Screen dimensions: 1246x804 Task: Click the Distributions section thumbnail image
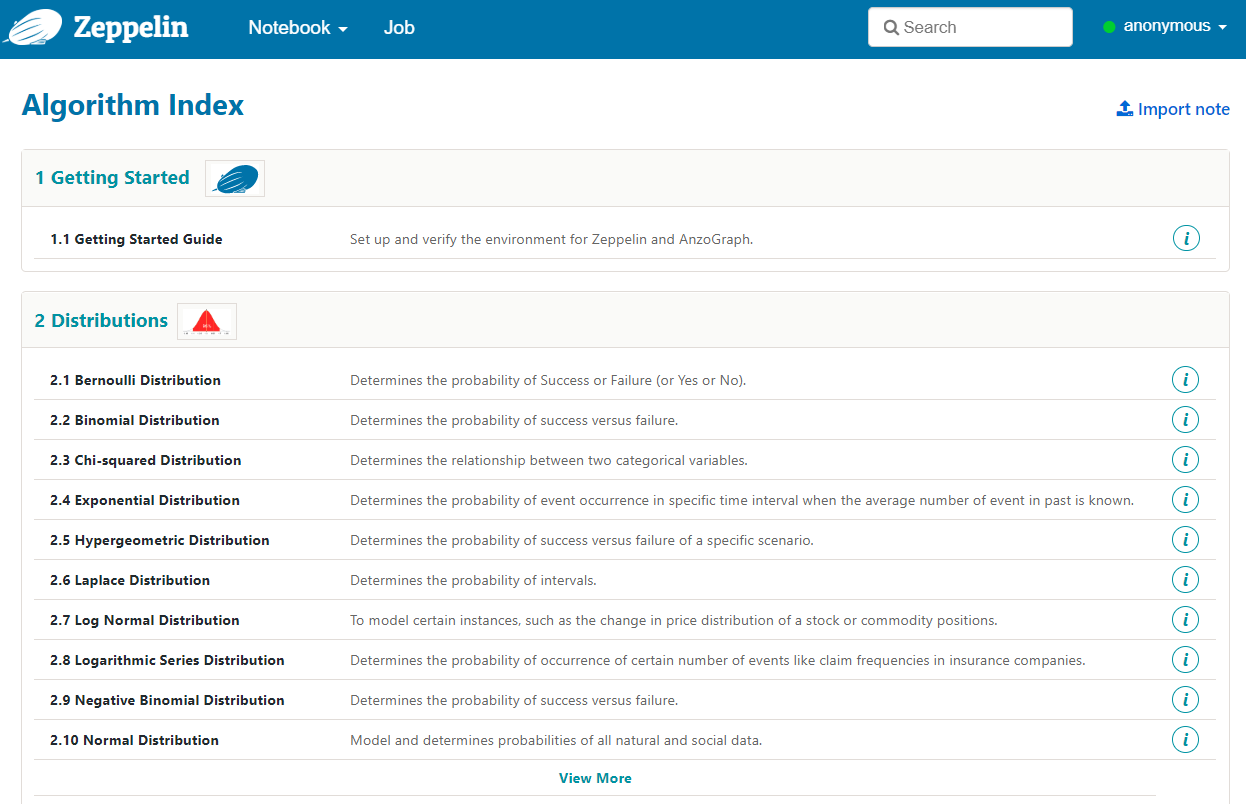coord(207,321)
